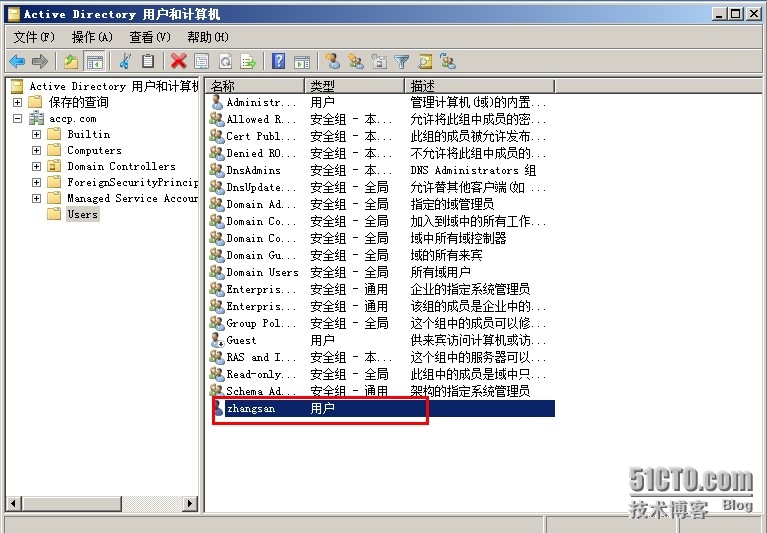
Task: Toggle the show/hide console tree icon
Action: (x=94, y=62)
